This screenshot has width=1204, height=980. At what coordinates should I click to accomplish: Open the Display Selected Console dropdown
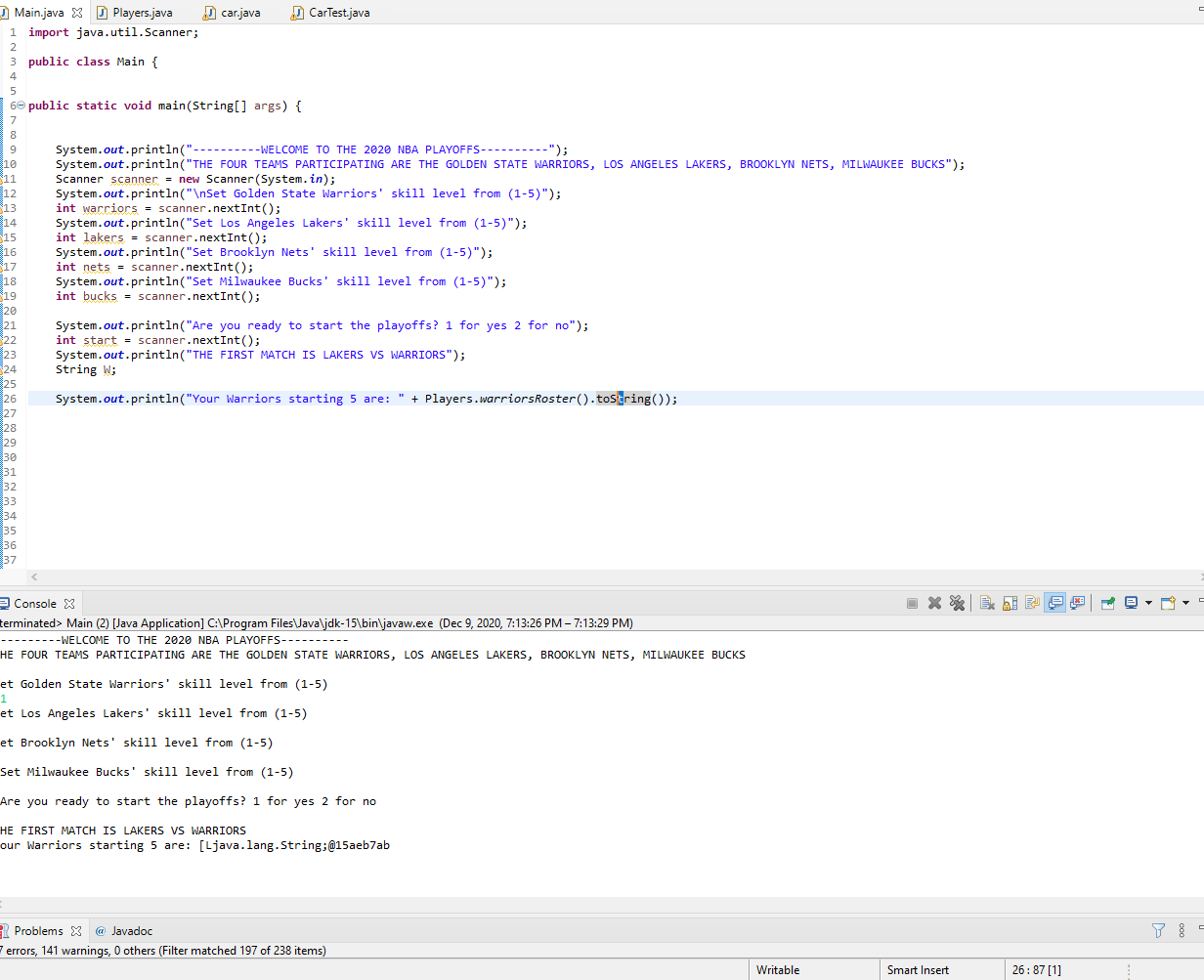click(1148, 603)
